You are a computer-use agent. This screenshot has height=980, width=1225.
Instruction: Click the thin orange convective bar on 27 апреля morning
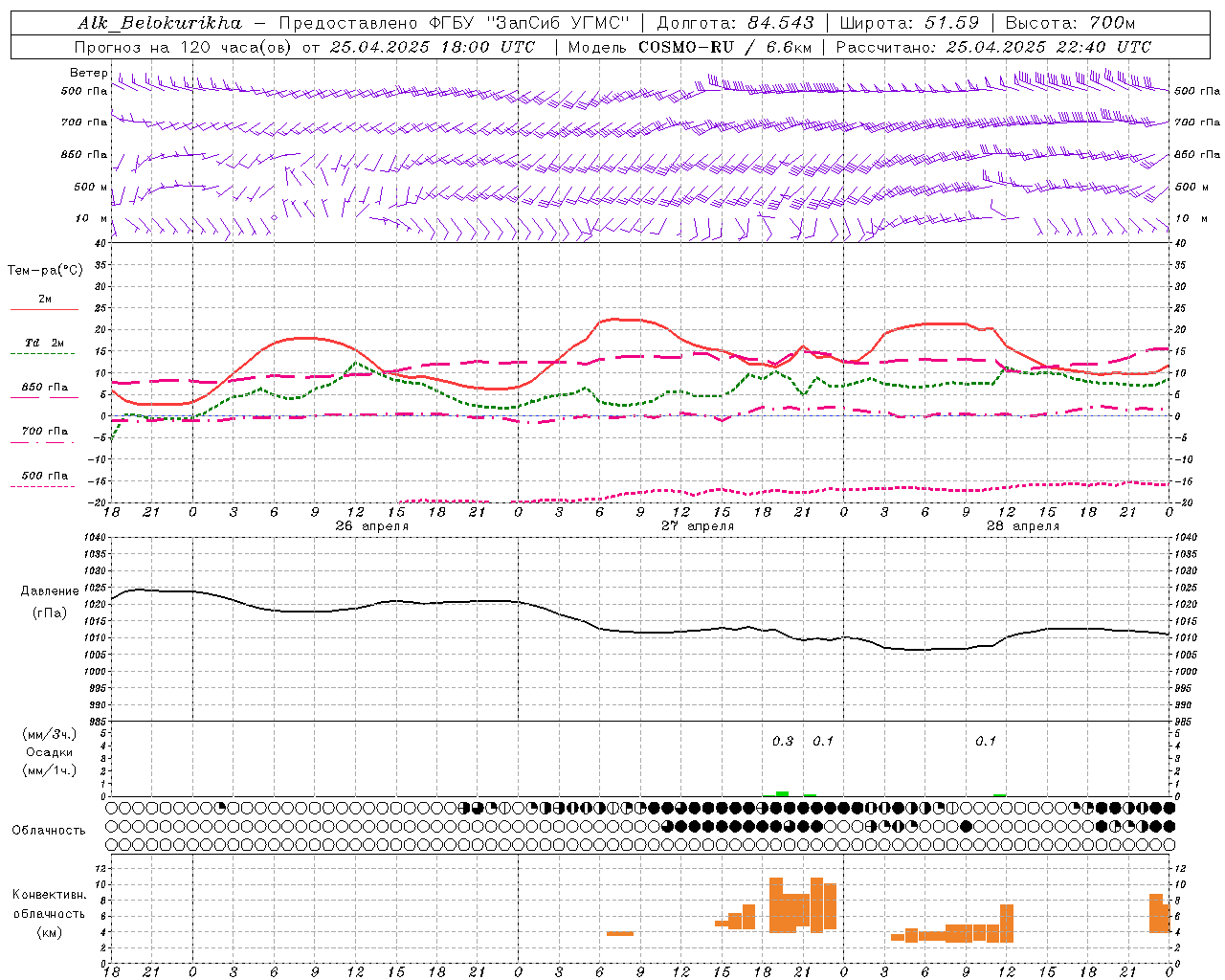click(x=620, y=933)
